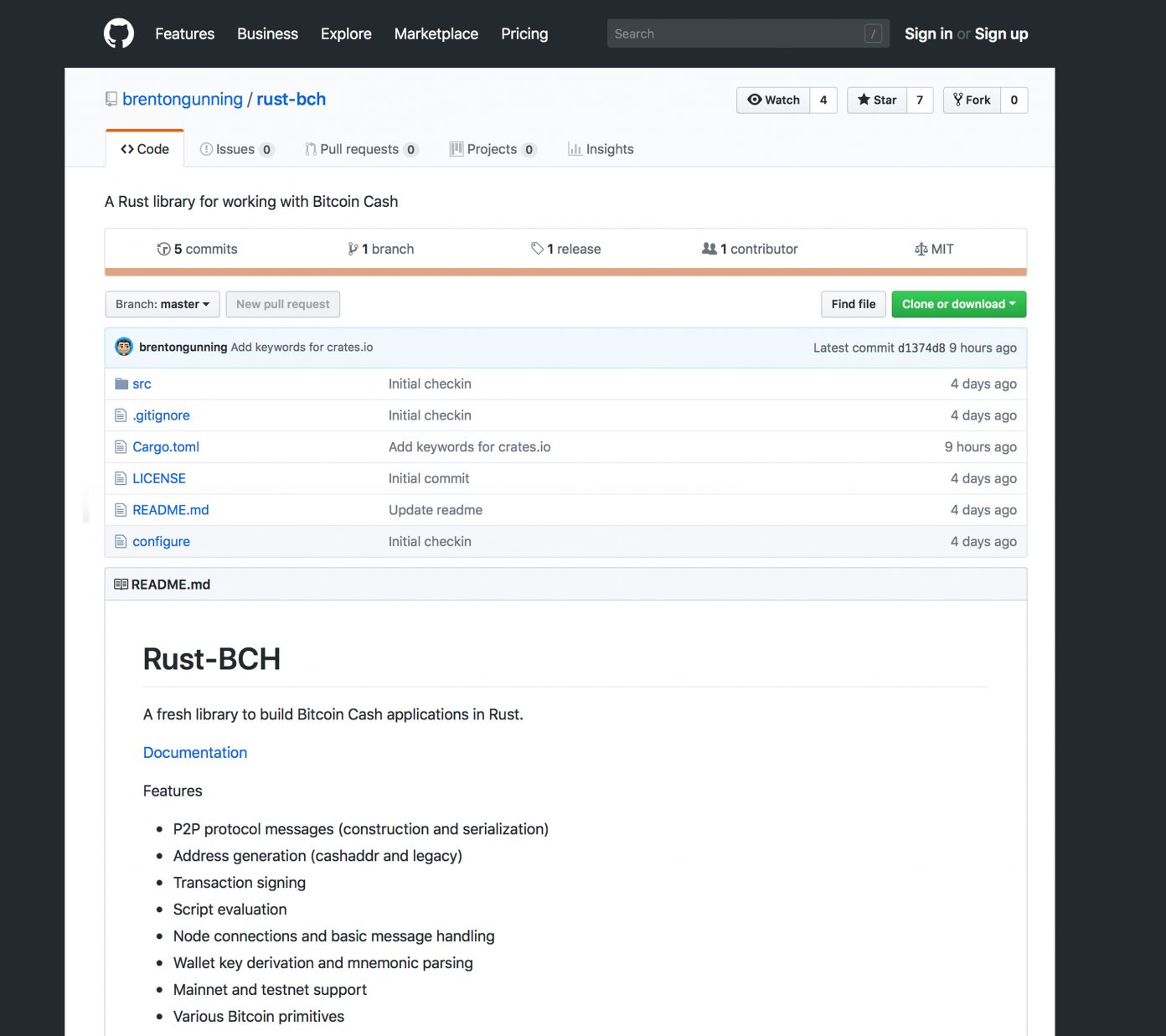Open Business in top navigation
Viewport: 1166px width, 1036px height.
(x=267, y=34)
